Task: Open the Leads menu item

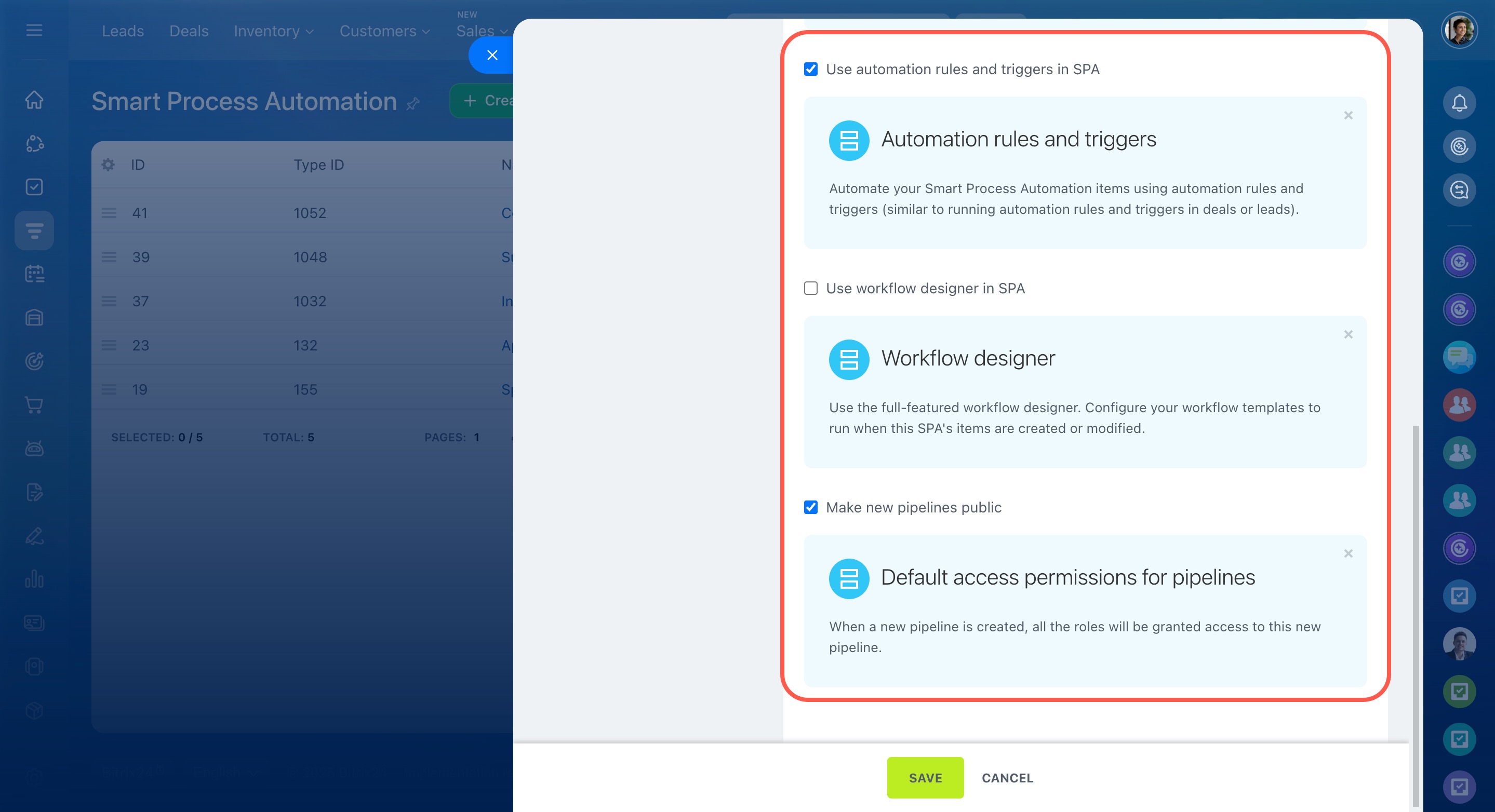Action: tap(123, 31)
